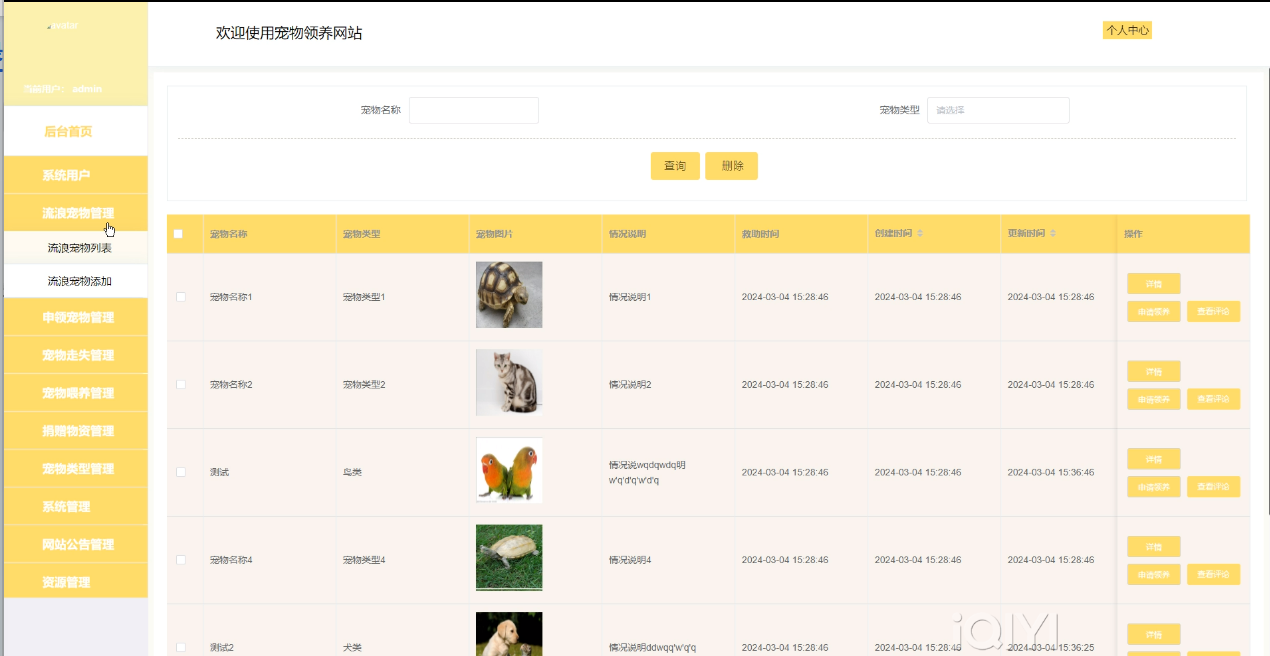Toggle the select-all checkbox in table header
Image resolution: width=1270 pixels, height=656 pixels.
pyautogui.click(x=178, y=234)
